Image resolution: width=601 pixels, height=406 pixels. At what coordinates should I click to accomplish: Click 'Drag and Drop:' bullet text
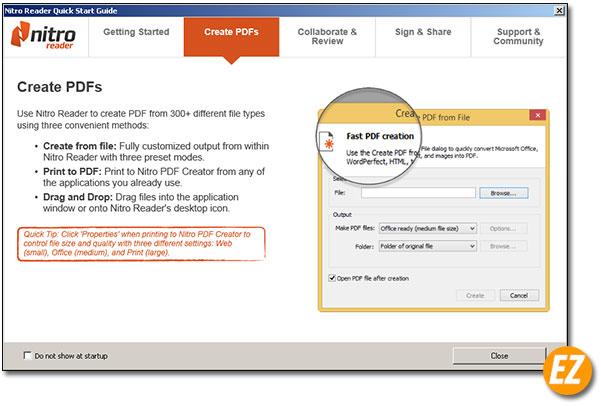click(x=78, y=197)
